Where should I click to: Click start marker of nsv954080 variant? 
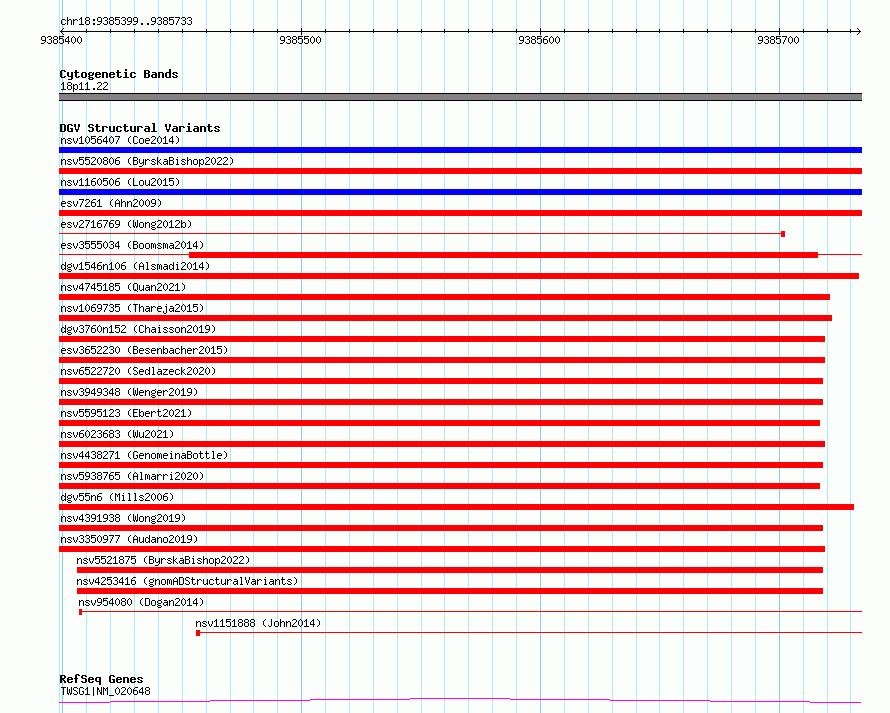[81, 612]
